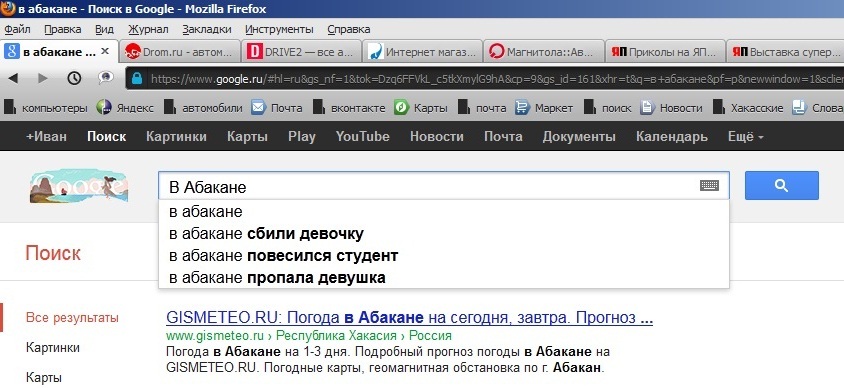
Task: Close the "в абакане" tab
Action: (106, 52)
